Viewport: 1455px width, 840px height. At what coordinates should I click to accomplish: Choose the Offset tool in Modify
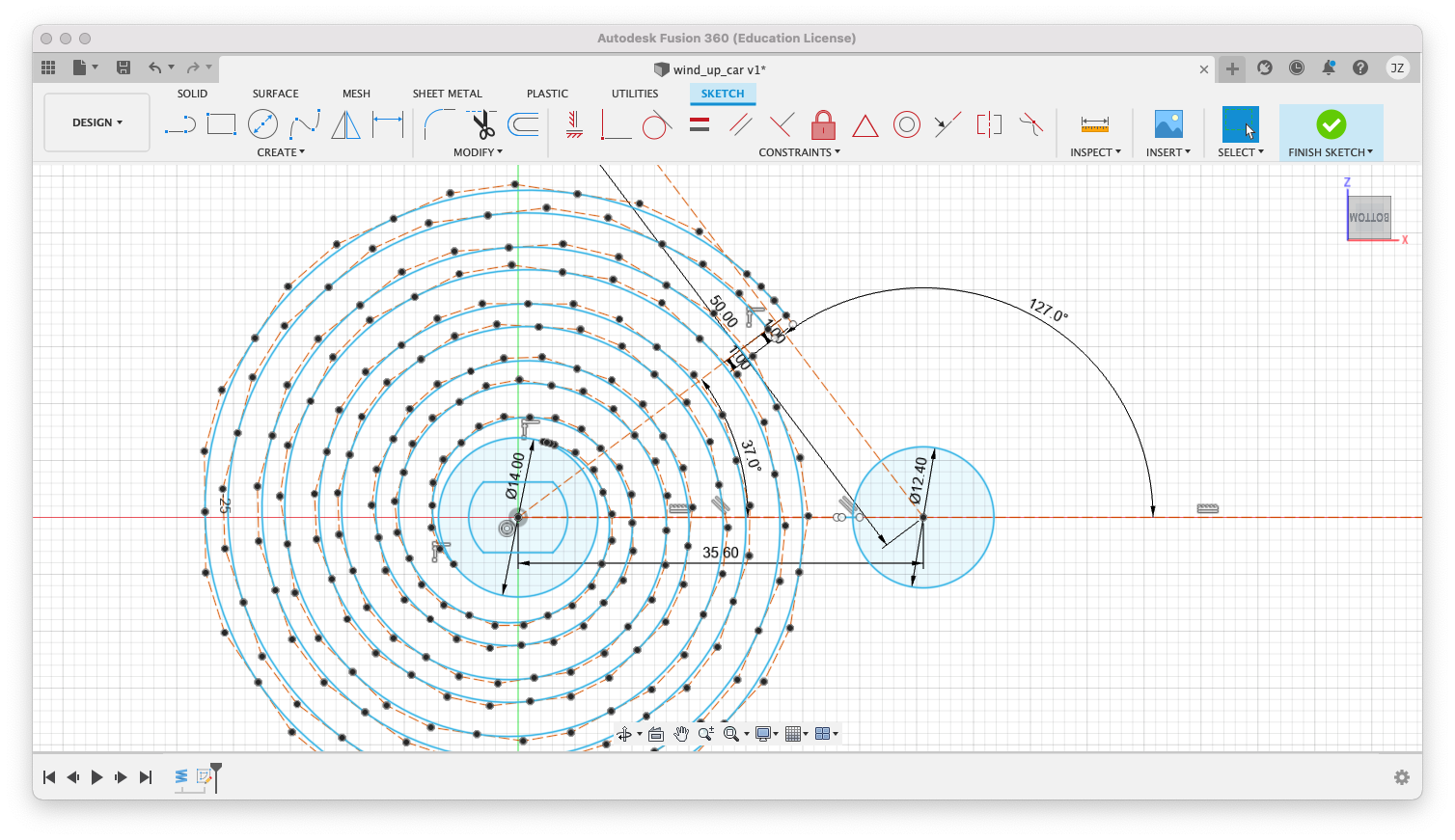click(523, 124)
